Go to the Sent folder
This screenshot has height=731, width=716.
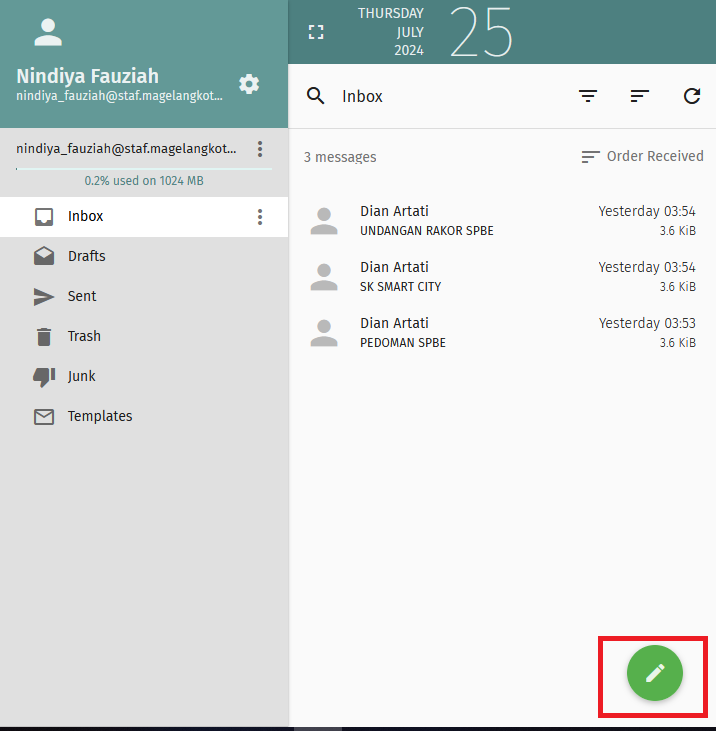pos(82,296)
